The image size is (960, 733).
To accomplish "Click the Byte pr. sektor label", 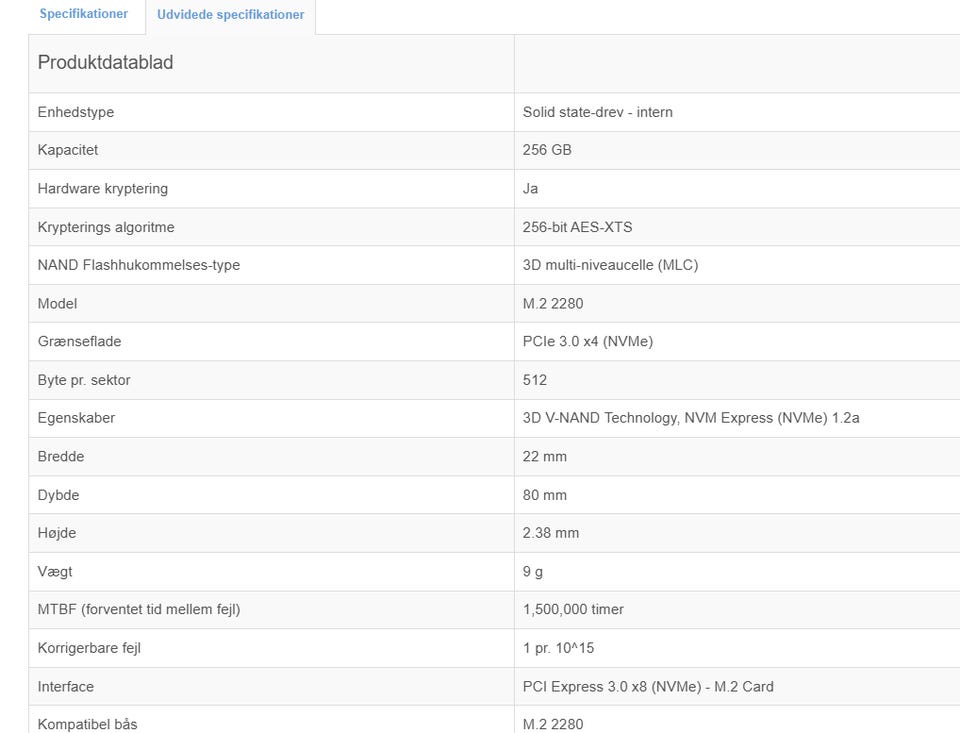I will (x=84, y=380).
